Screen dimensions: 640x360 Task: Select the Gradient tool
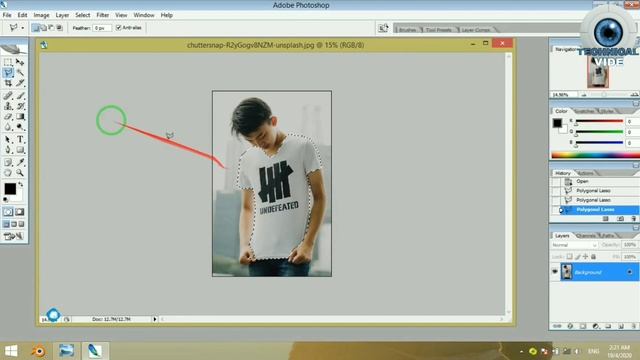click(x=20, y=117)
